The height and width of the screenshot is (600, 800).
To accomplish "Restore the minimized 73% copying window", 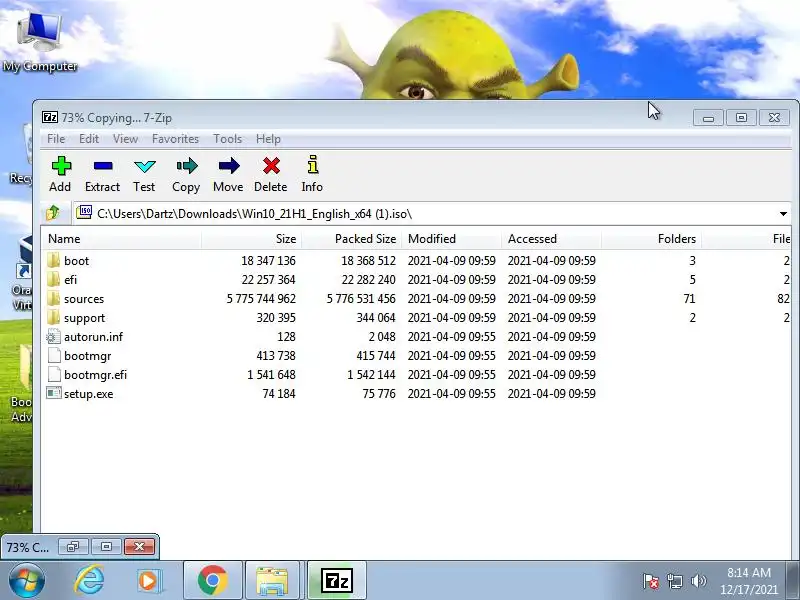I will click(73, 547).
